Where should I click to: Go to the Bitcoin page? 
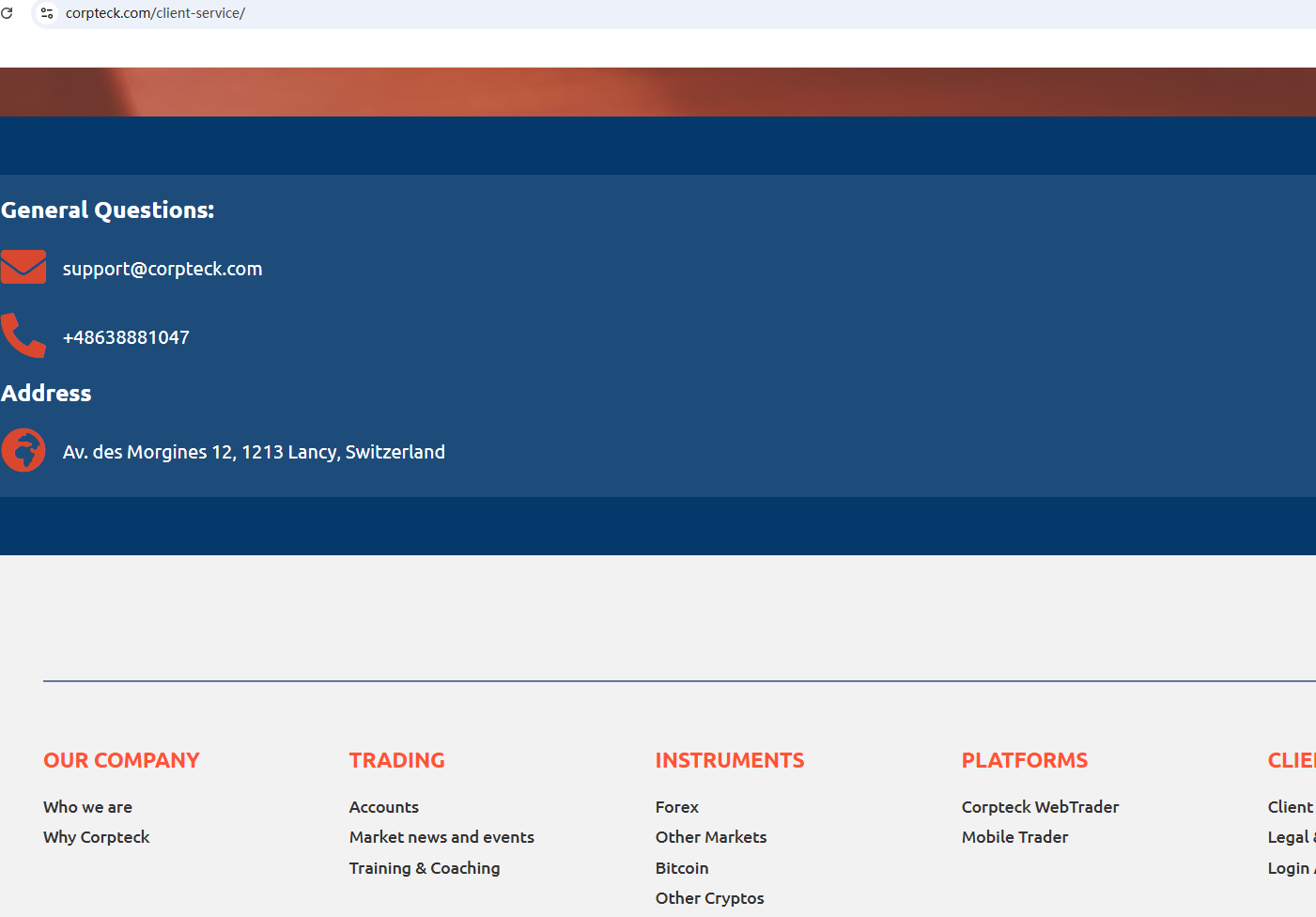tap(682, 868)
